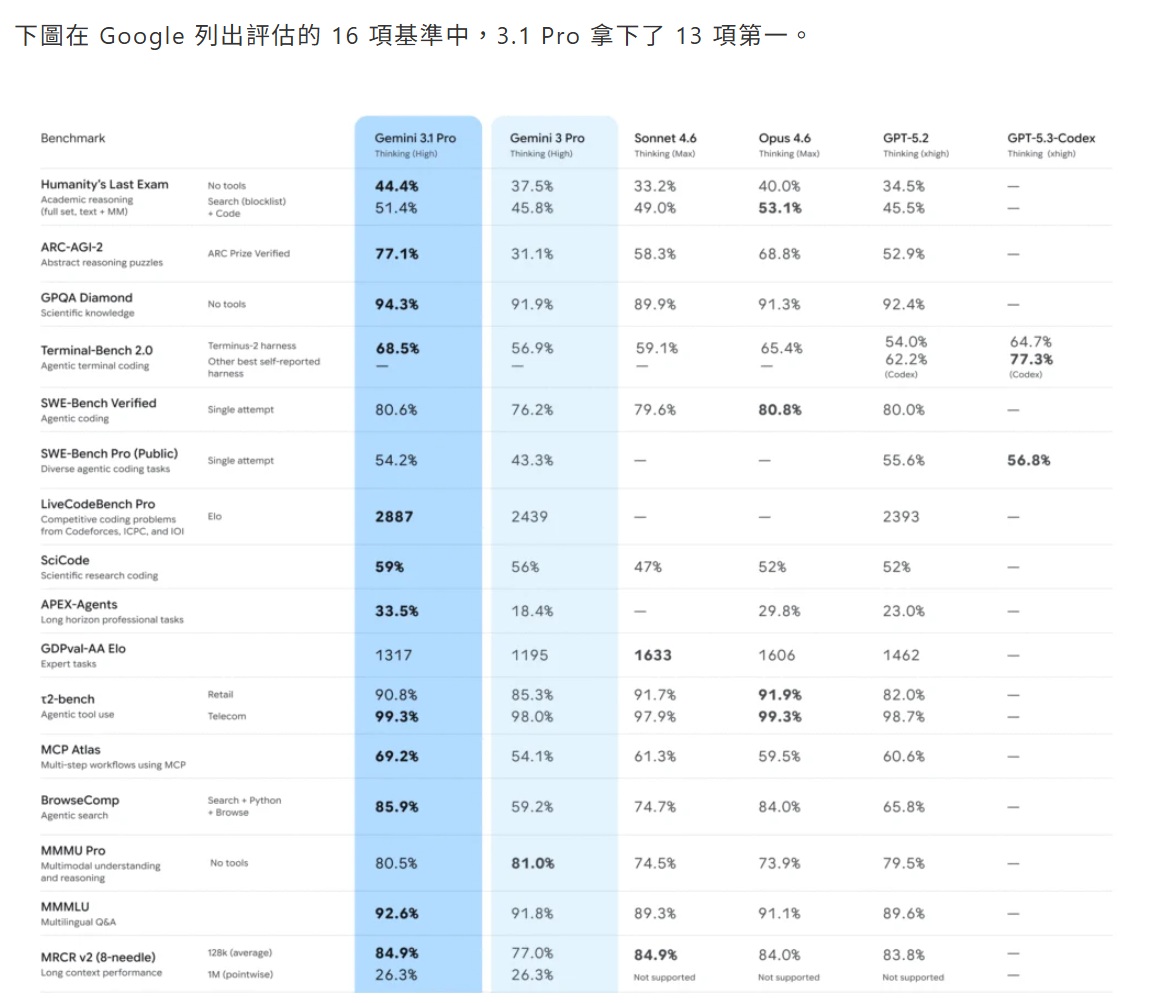1152x1003 pixels.
Task: Select the 'Terminal-Bench 2.0' row label
Action: pyautogui.click(x=96, y=350)
